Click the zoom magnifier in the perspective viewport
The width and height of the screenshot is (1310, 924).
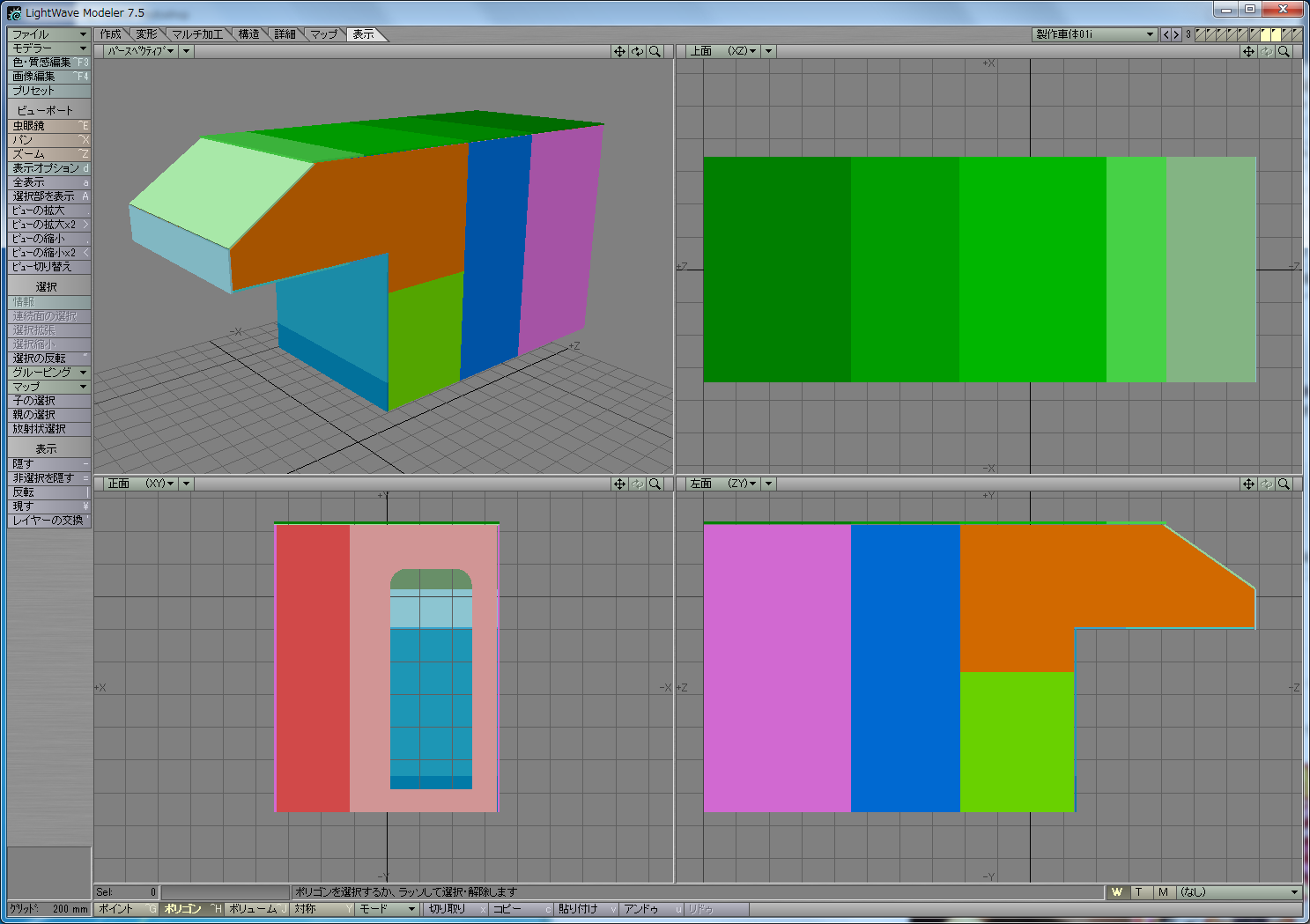655,52
